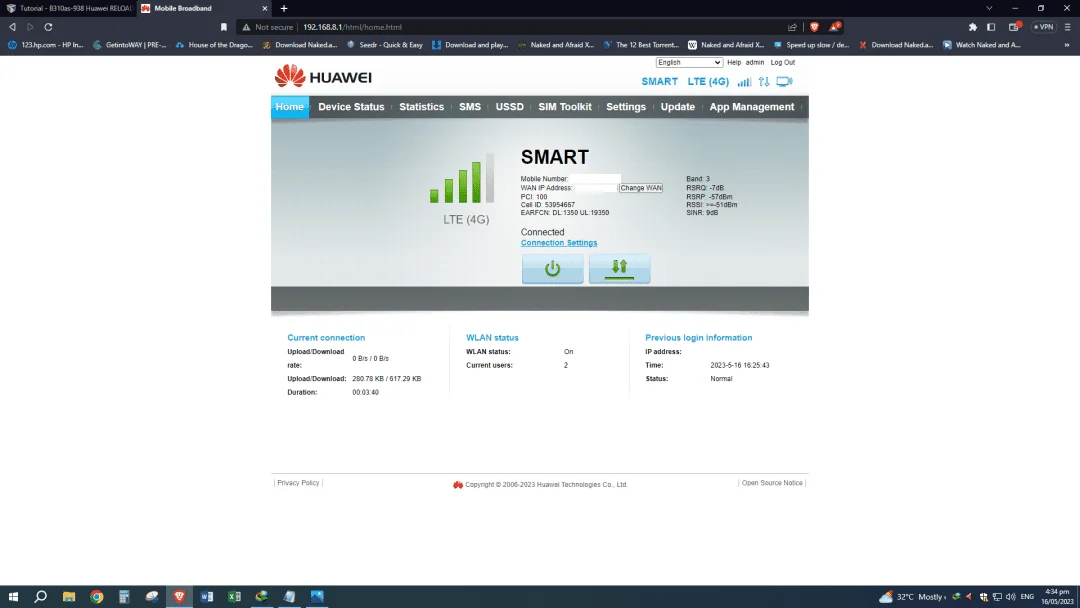Reload the page
The width and height of the screenshot is (1080, 608).
[48, 27]
